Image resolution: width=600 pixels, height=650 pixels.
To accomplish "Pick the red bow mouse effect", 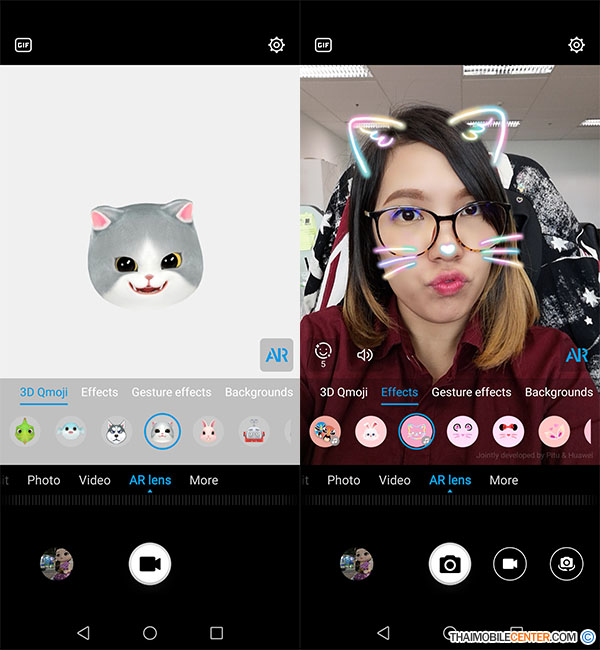I will tap(508, 432).
